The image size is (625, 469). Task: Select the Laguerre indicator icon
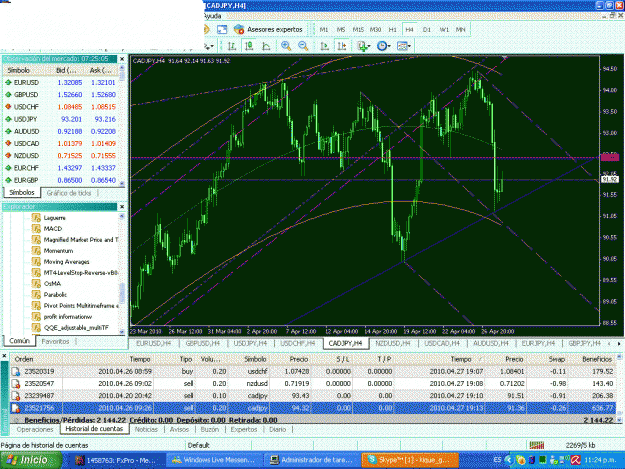[36, 218]
